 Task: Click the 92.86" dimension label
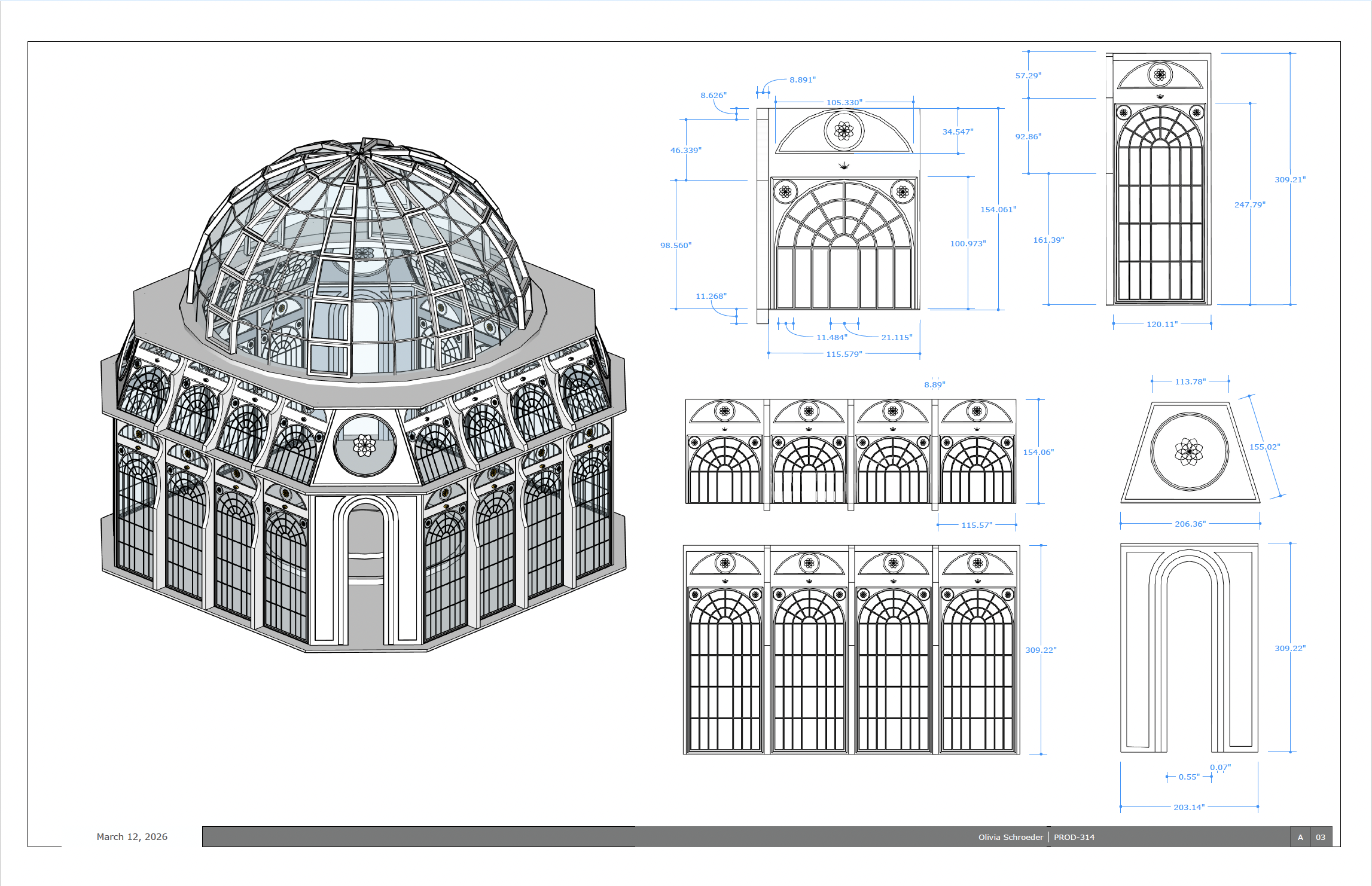[x=1028, y=136]
